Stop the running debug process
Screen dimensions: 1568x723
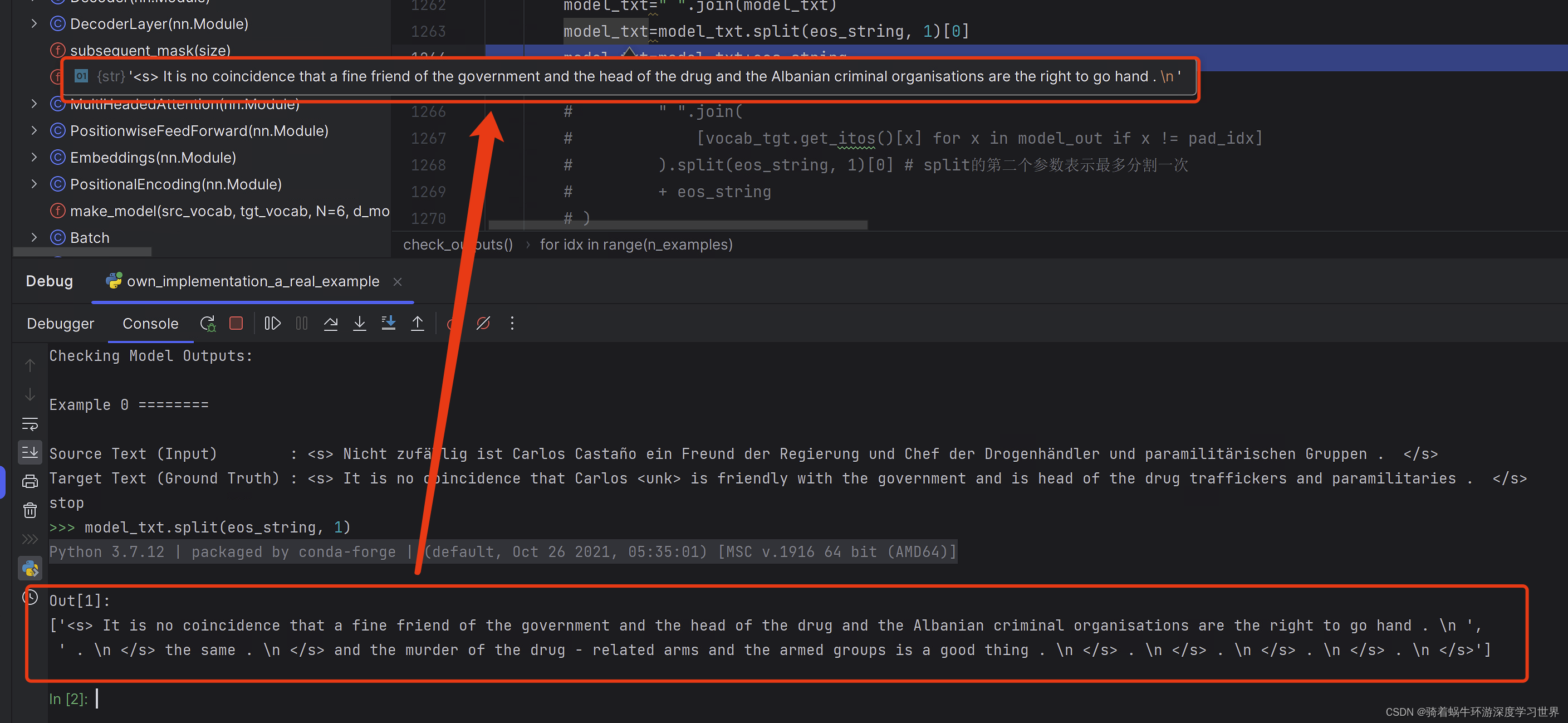236,324
